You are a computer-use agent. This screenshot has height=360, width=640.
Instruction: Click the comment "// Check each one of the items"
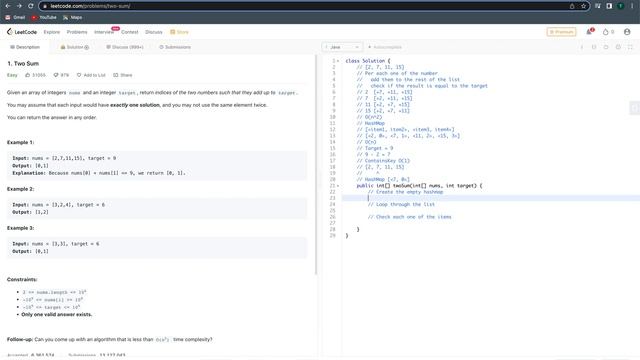[410, 217]
